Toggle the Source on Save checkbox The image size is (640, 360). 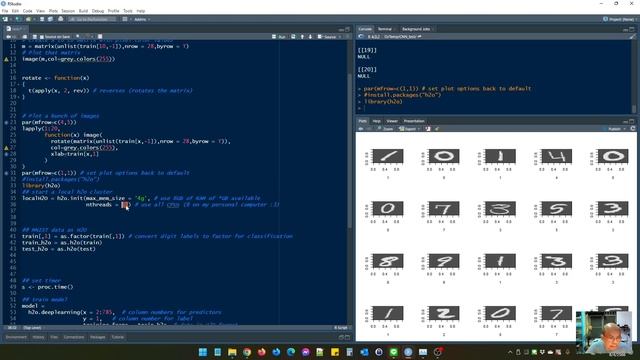tap(42, 37)
